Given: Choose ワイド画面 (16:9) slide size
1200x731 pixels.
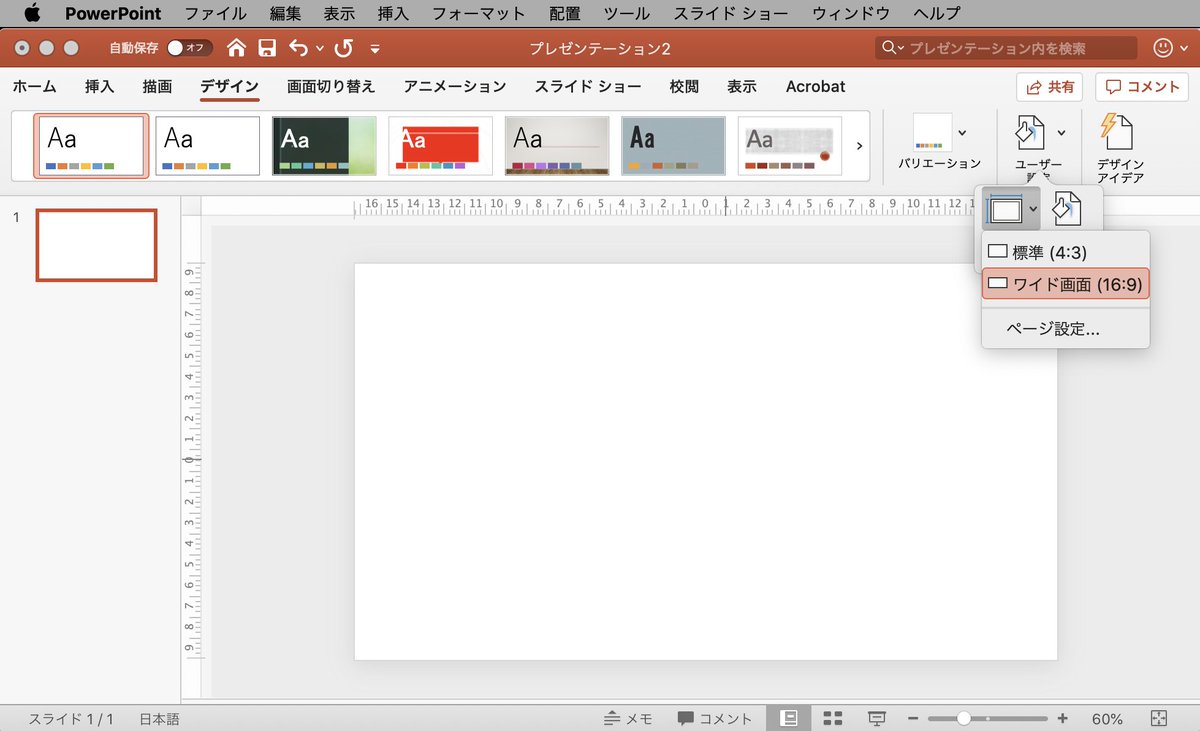Looking at the screenshot, I should pyautogui.click(x=1065, y=284).
